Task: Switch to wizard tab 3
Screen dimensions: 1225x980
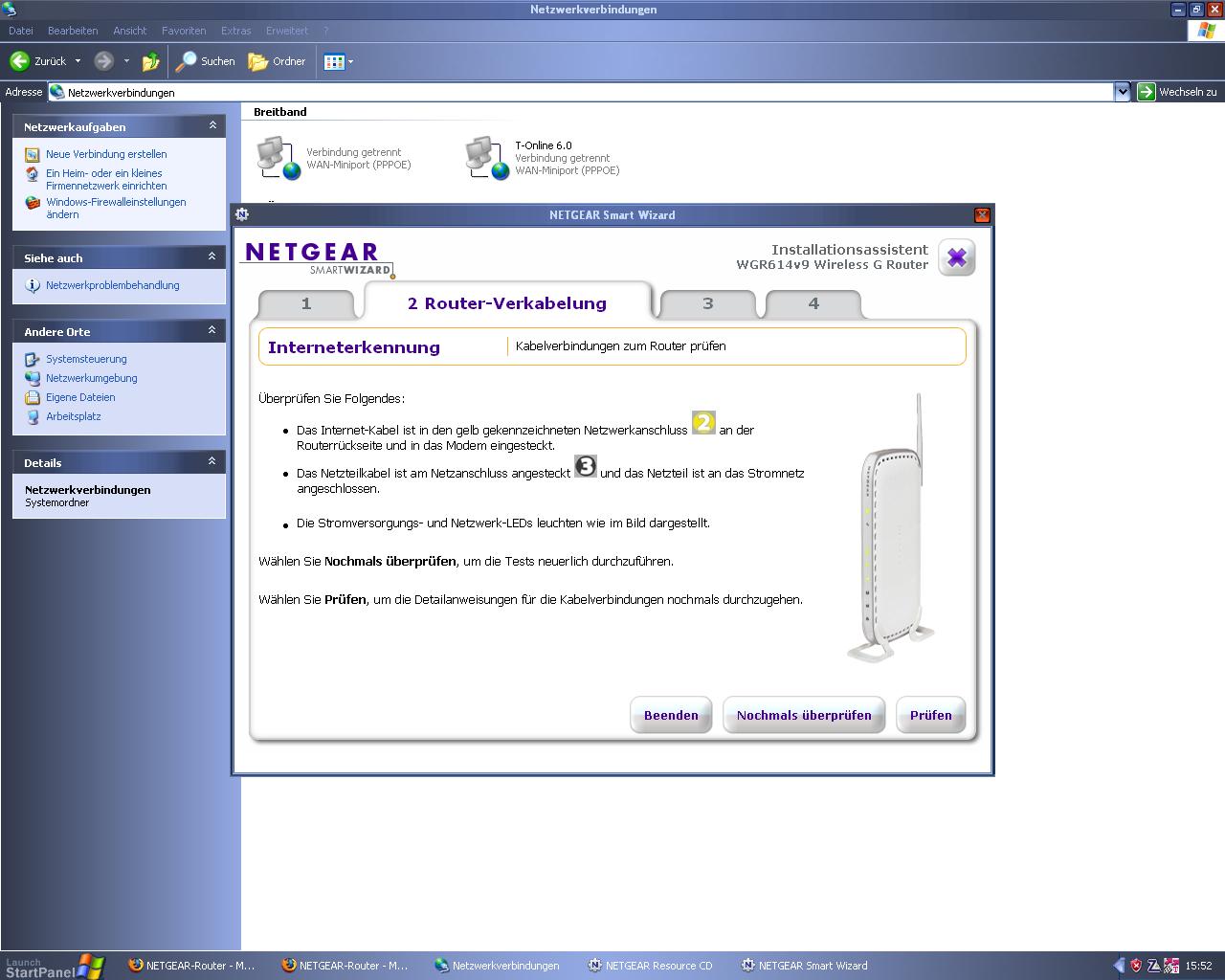Action: click(x=708, y=303)
